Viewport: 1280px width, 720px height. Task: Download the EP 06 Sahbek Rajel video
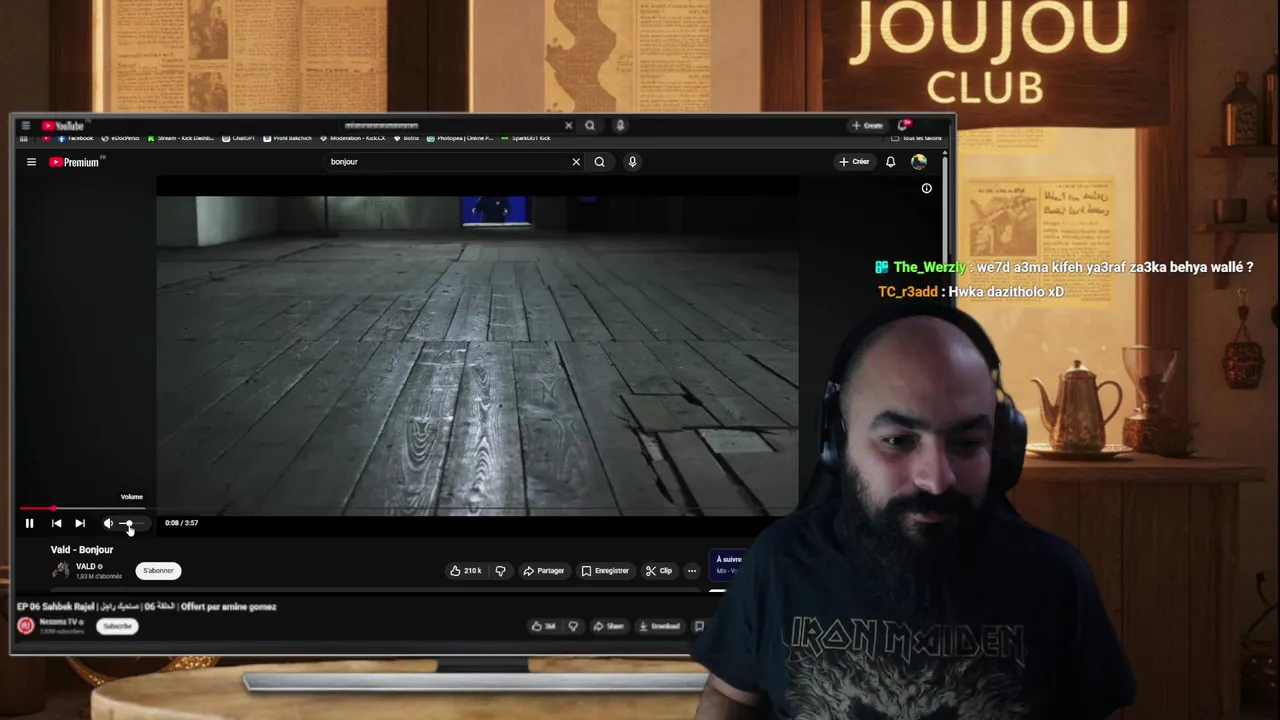(660, 626)
